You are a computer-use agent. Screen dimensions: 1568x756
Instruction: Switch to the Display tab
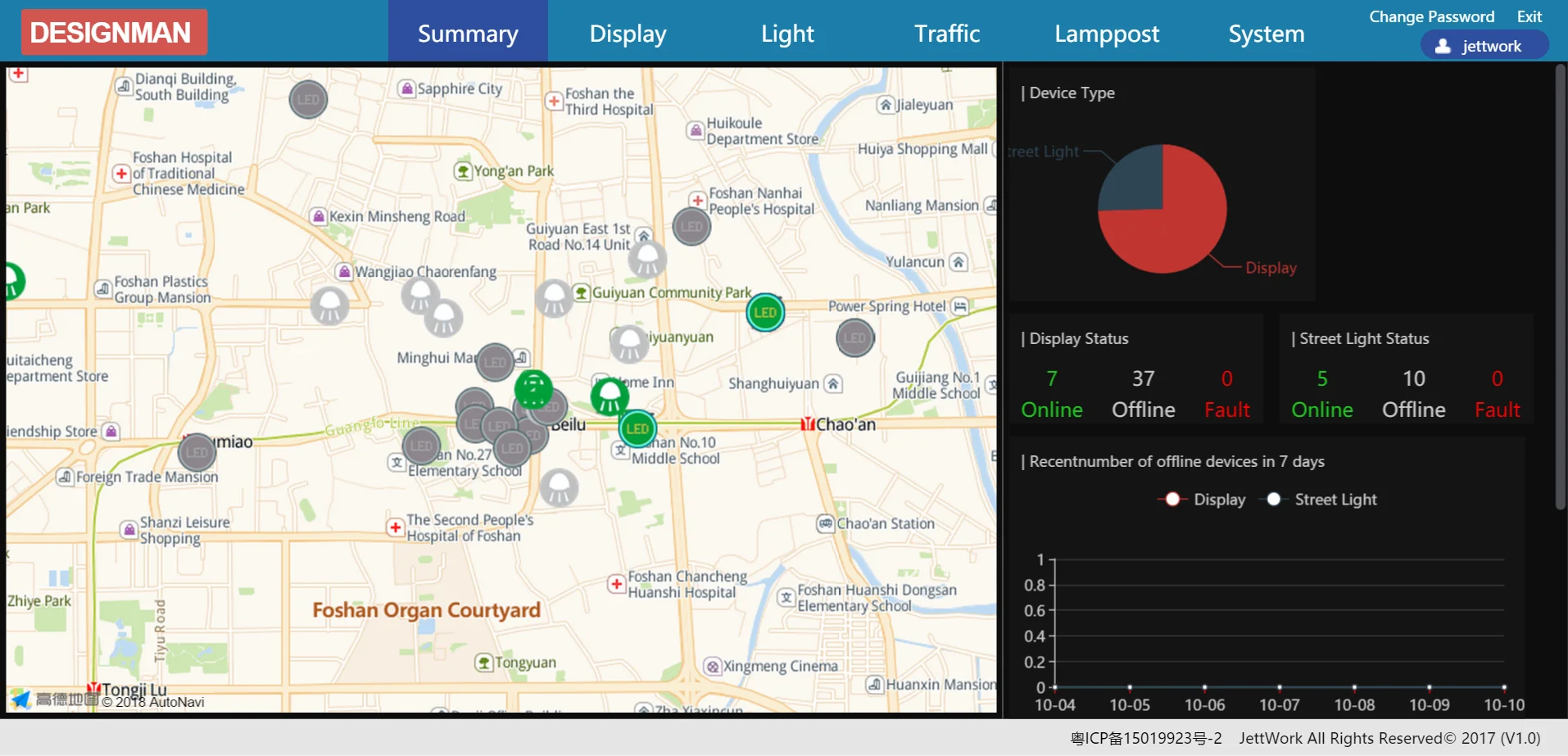(x=628, y=33)
